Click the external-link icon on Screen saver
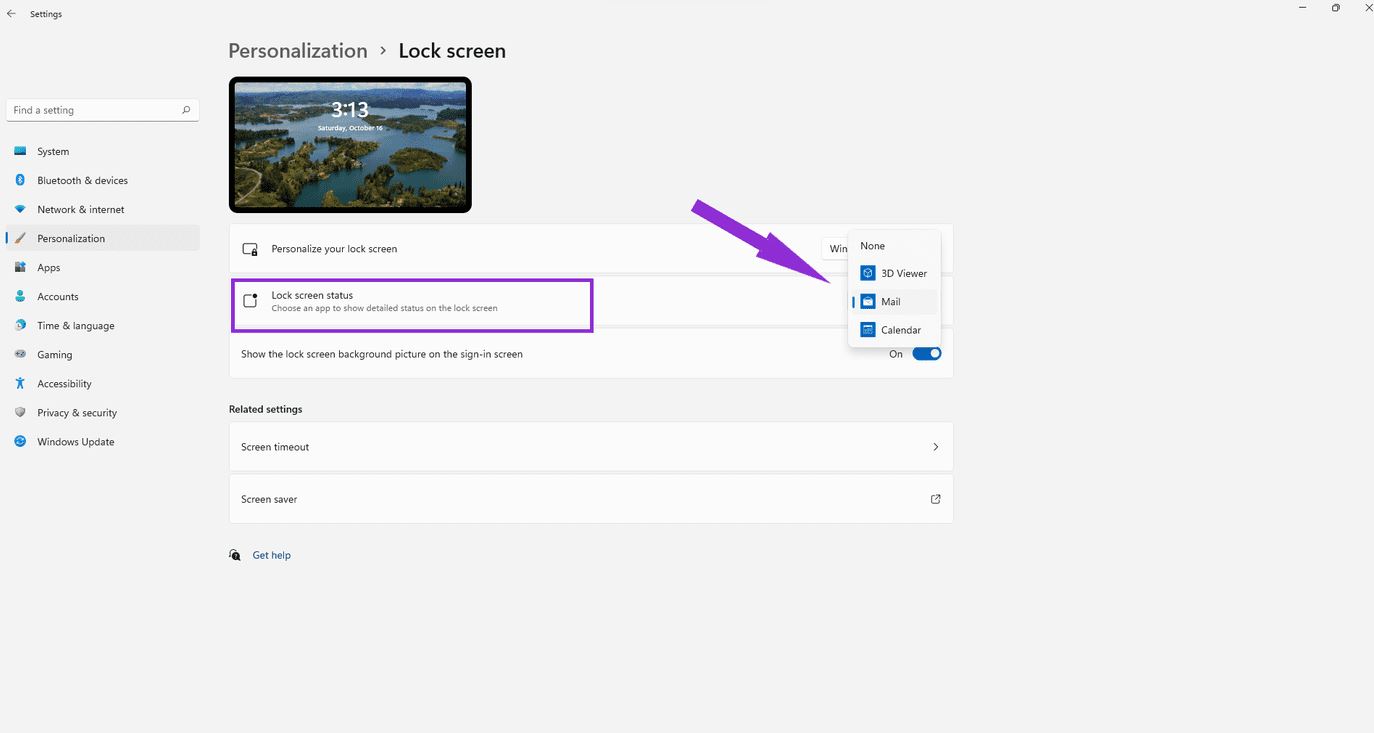This screenshot has height=733, width=1374. point(935,499)
